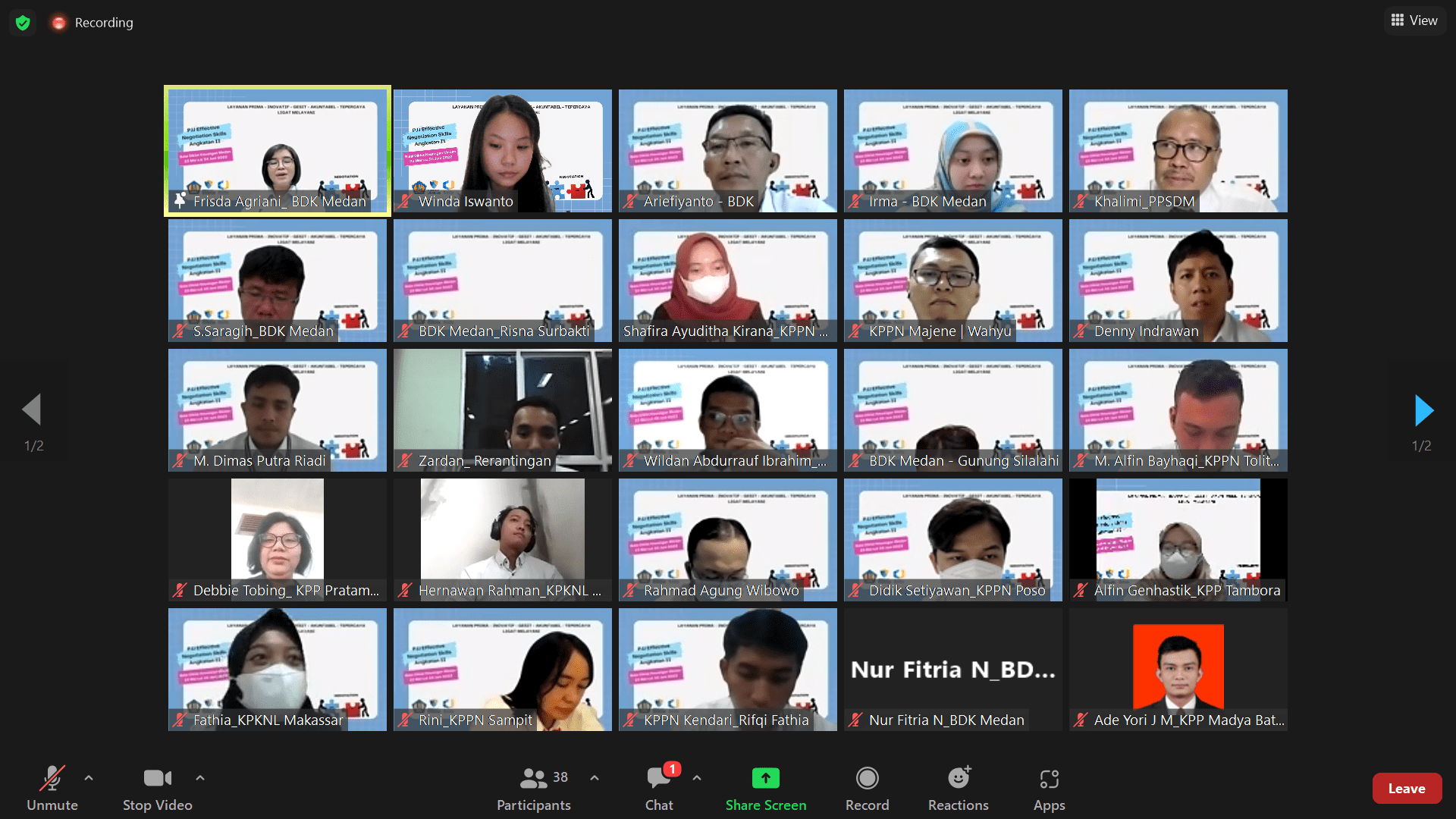Go to previous gallery page arrow

click(x=32, y=410)
